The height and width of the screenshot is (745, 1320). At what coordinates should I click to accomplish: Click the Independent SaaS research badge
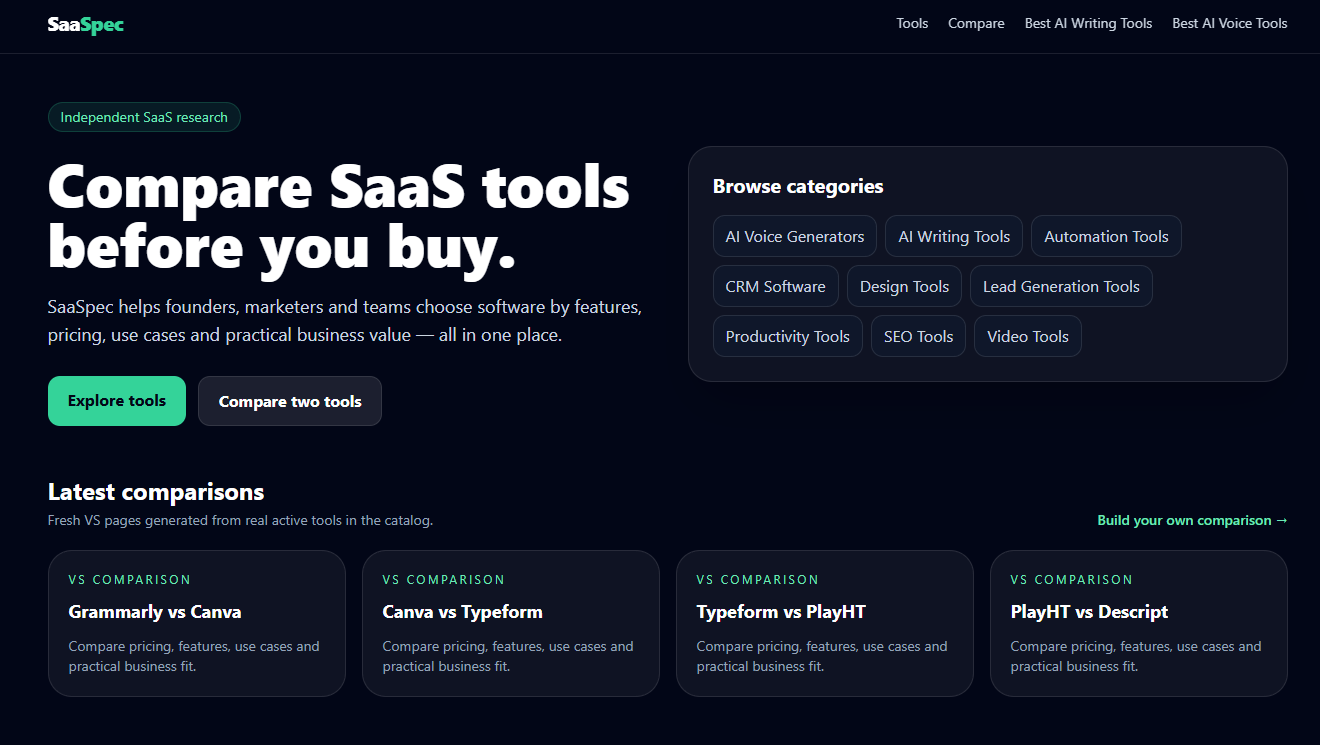tap(144, 117)
